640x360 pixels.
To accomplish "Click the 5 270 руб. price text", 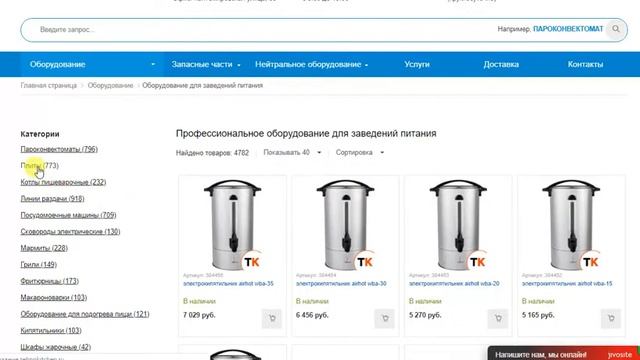I will 425,315.
